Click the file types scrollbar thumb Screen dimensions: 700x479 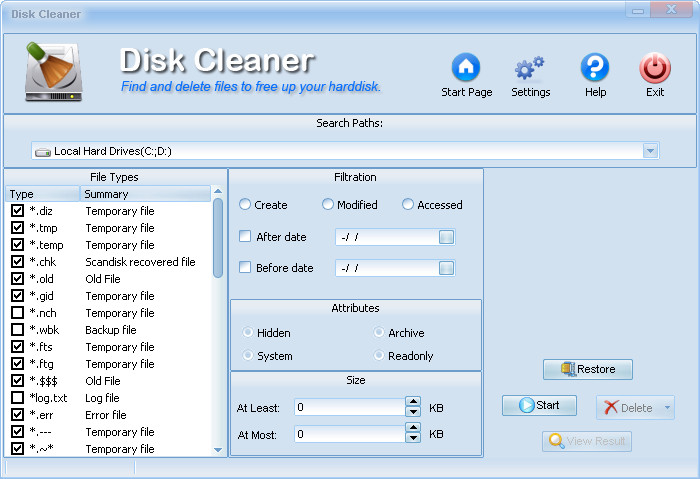[x=218, y=238]
